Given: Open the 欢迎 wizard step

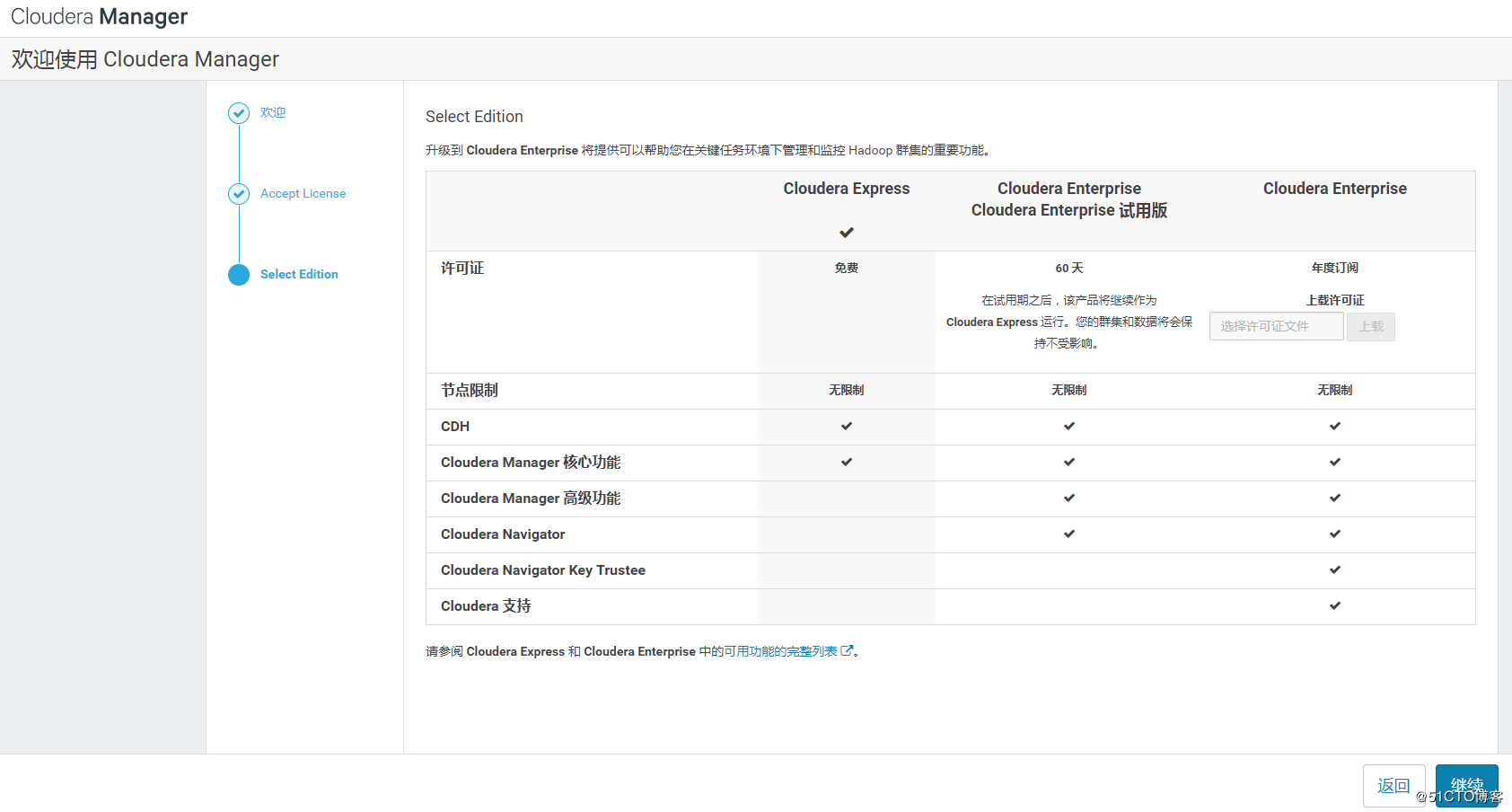Looking at the screenshot, I should [x=273, y=112].
